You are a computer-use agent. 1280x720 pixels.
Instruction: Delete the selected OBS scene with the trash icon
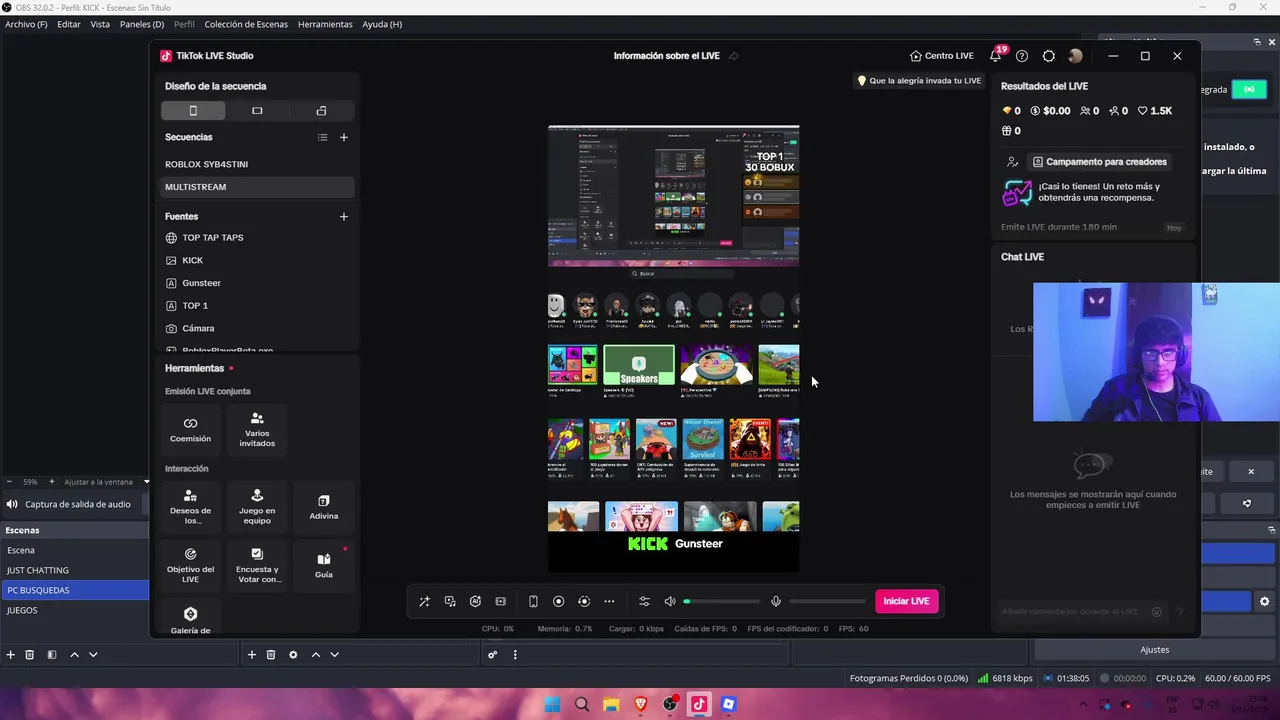[30, 655]
